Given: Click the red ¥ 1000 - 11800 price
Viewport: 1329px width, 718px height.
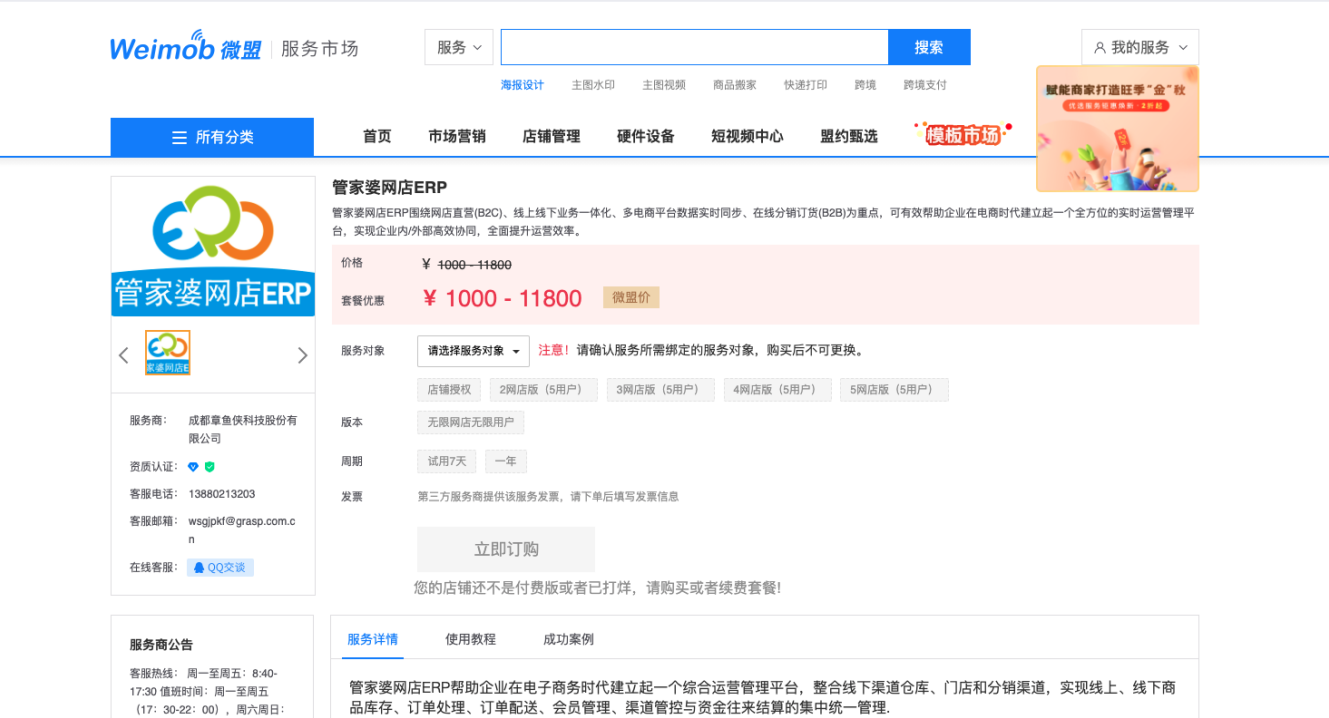Looking at the screenshot, I should click(x=502, y=298).
